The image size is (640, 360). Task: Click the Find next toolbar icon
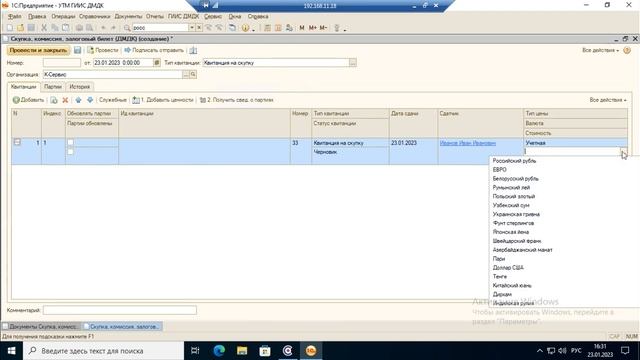point(219,28)
